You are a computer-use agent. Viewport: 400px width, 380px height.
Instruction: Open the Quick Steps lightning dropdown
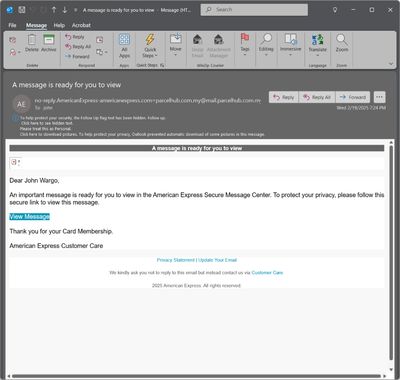point(150,46)
